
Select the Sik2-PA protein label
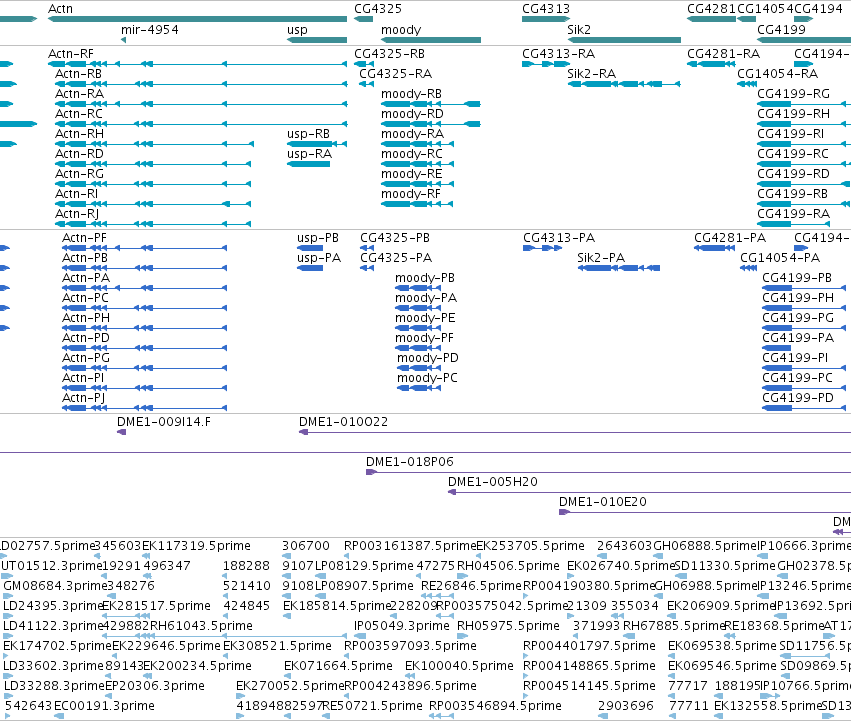pyautogui.click(x=601, y=258)
